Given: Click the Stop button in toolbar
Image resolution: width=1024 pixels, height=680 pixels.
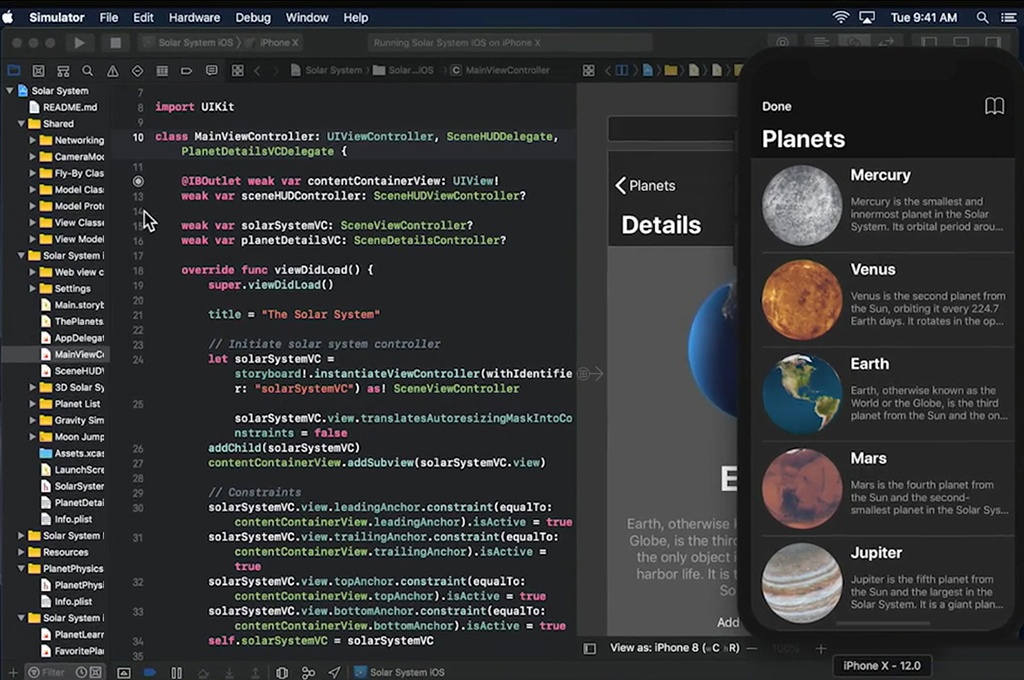Looking at the screenshot, I should point(115,43).
